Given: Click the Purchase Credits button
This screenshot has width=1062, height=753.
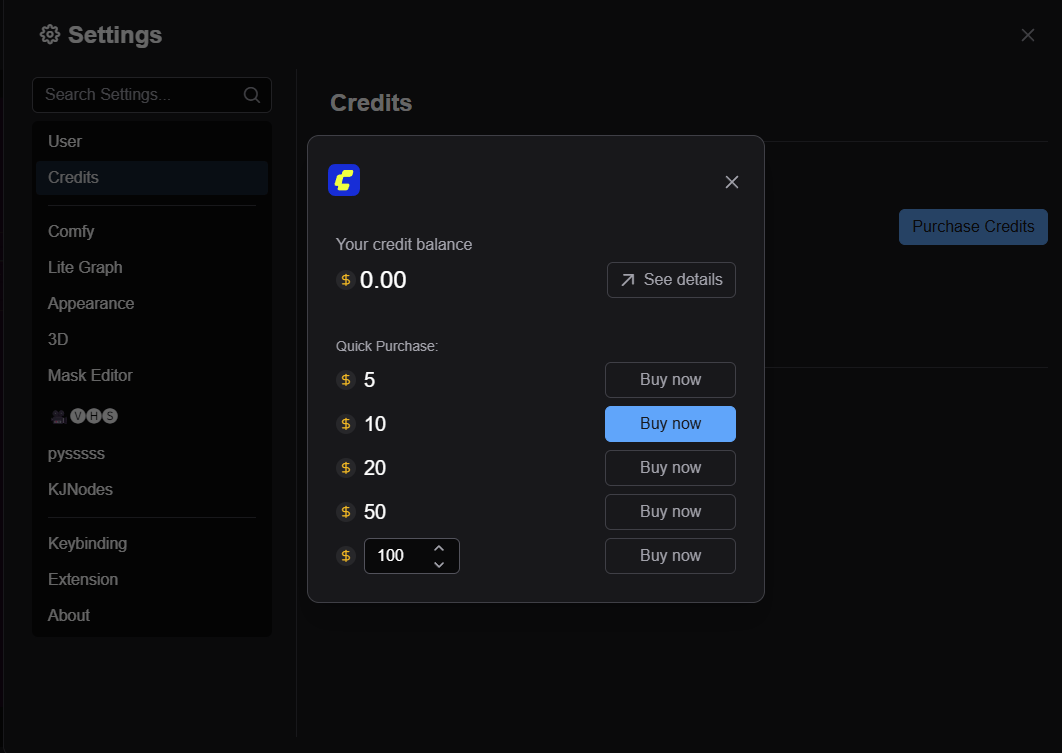Looking at the screenshot, I should coord(972,227).
